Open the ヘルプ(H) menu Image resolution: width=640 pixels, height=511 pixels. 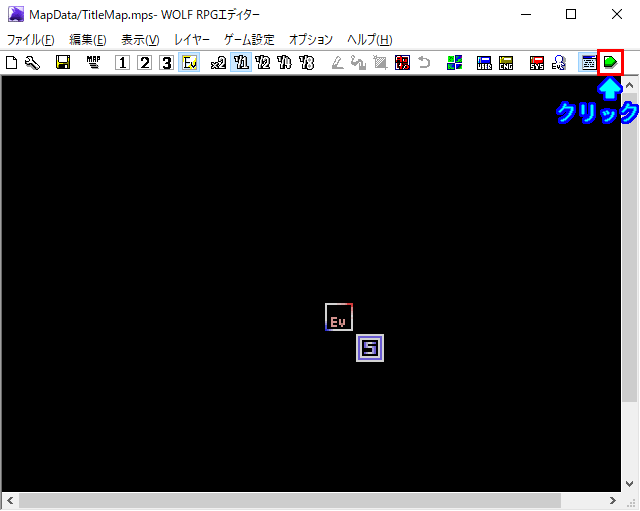370,40
